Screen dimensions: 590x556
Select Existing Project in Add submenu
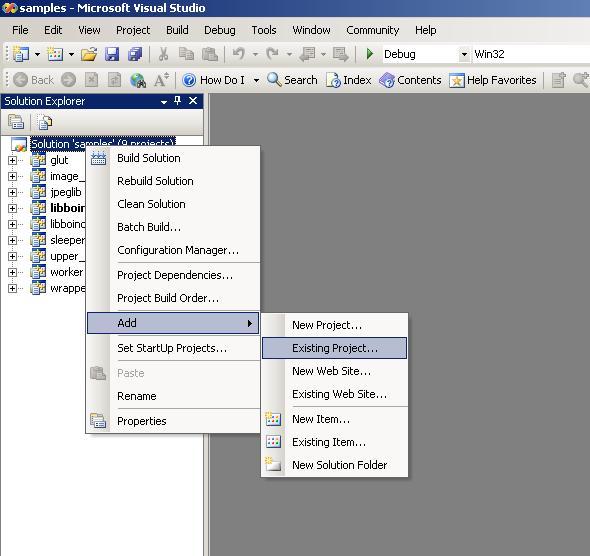click(x=334, y=348)
